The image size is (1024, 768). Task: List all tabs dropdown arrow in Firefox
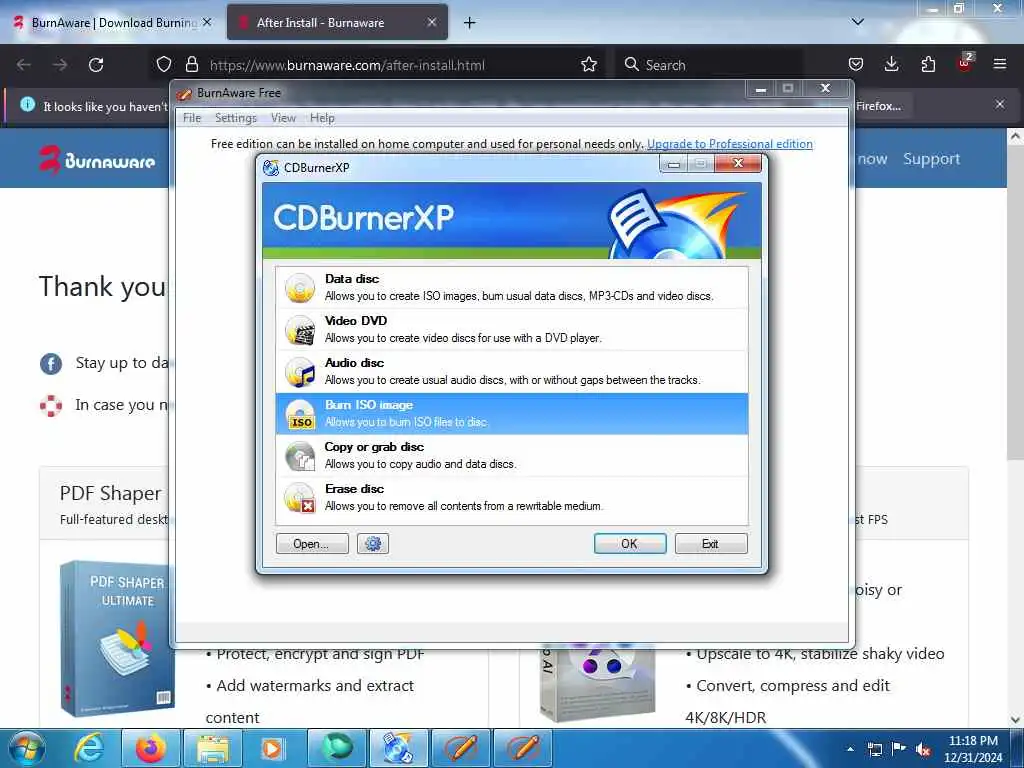click(857, 22)
